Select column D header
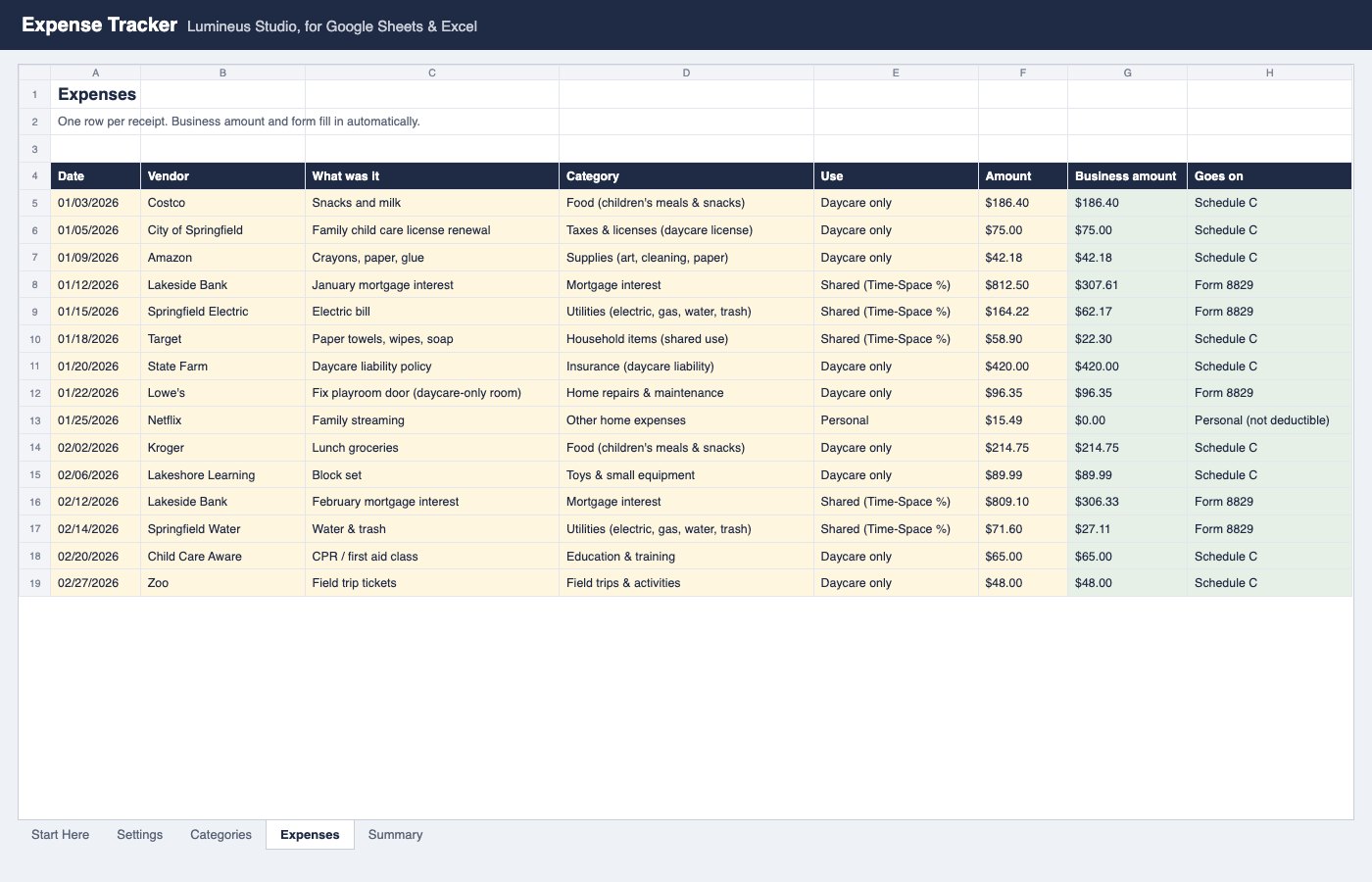 click(x=686, y=73)
